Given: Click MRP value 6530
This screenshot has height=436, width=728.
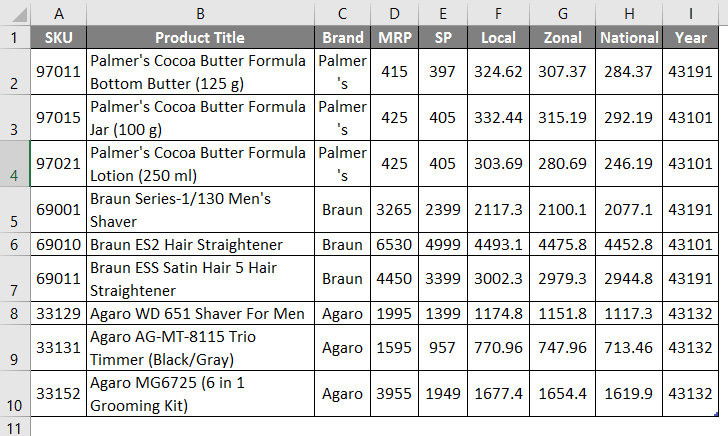Looking at the screenshot, I should 394,245.
